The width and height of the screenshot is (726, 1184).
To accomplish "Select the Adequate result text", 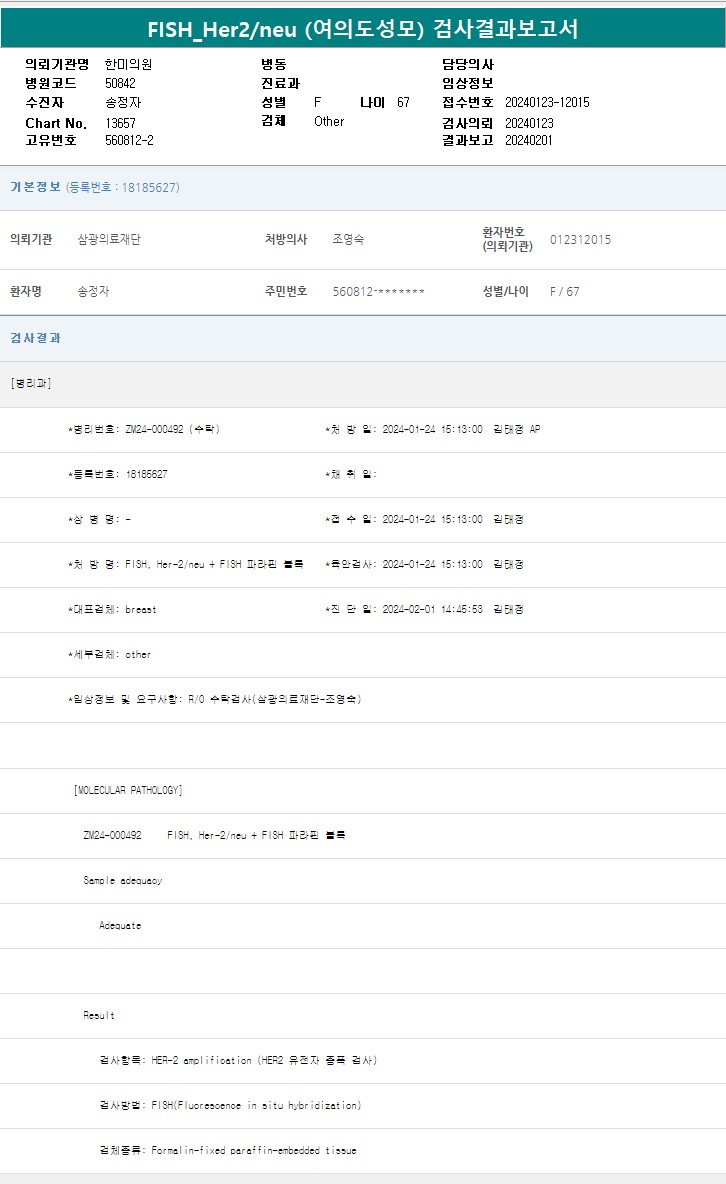I will [x=120, y=926].
